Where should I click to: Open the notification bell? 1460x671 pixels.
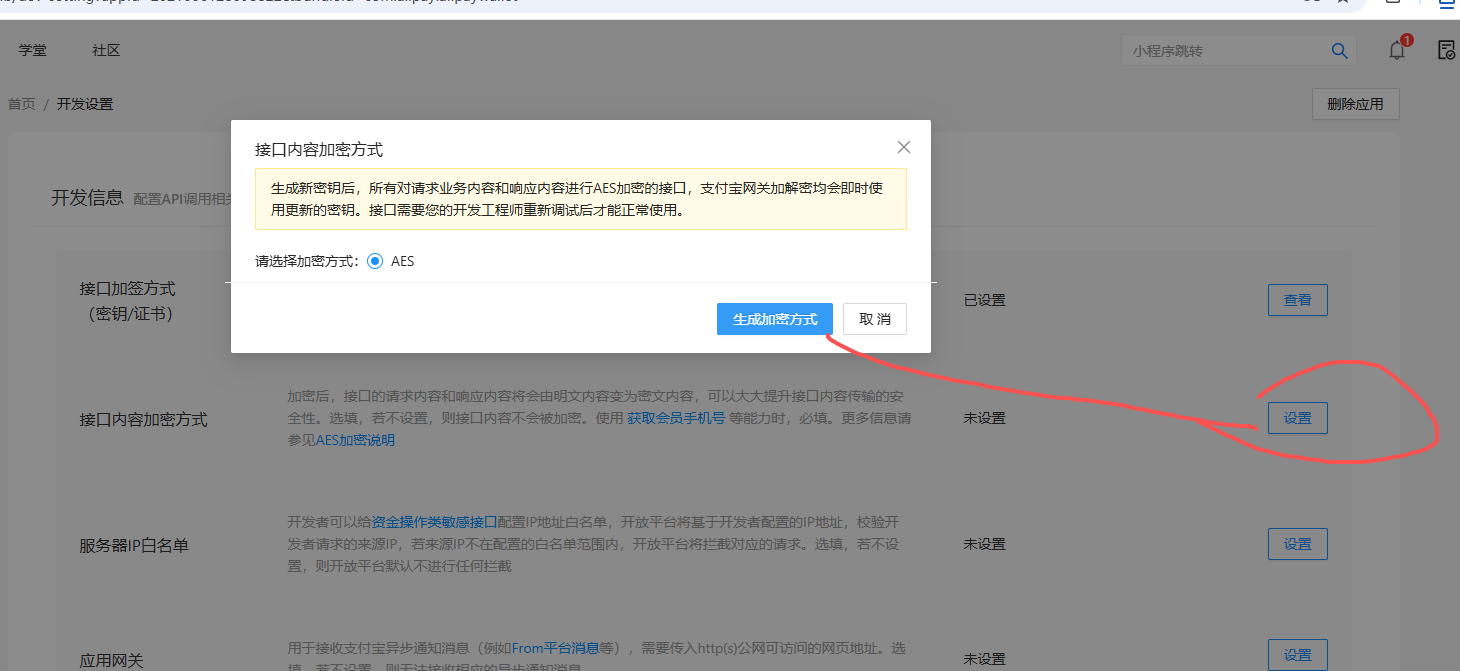click(x=1397, y=51)
